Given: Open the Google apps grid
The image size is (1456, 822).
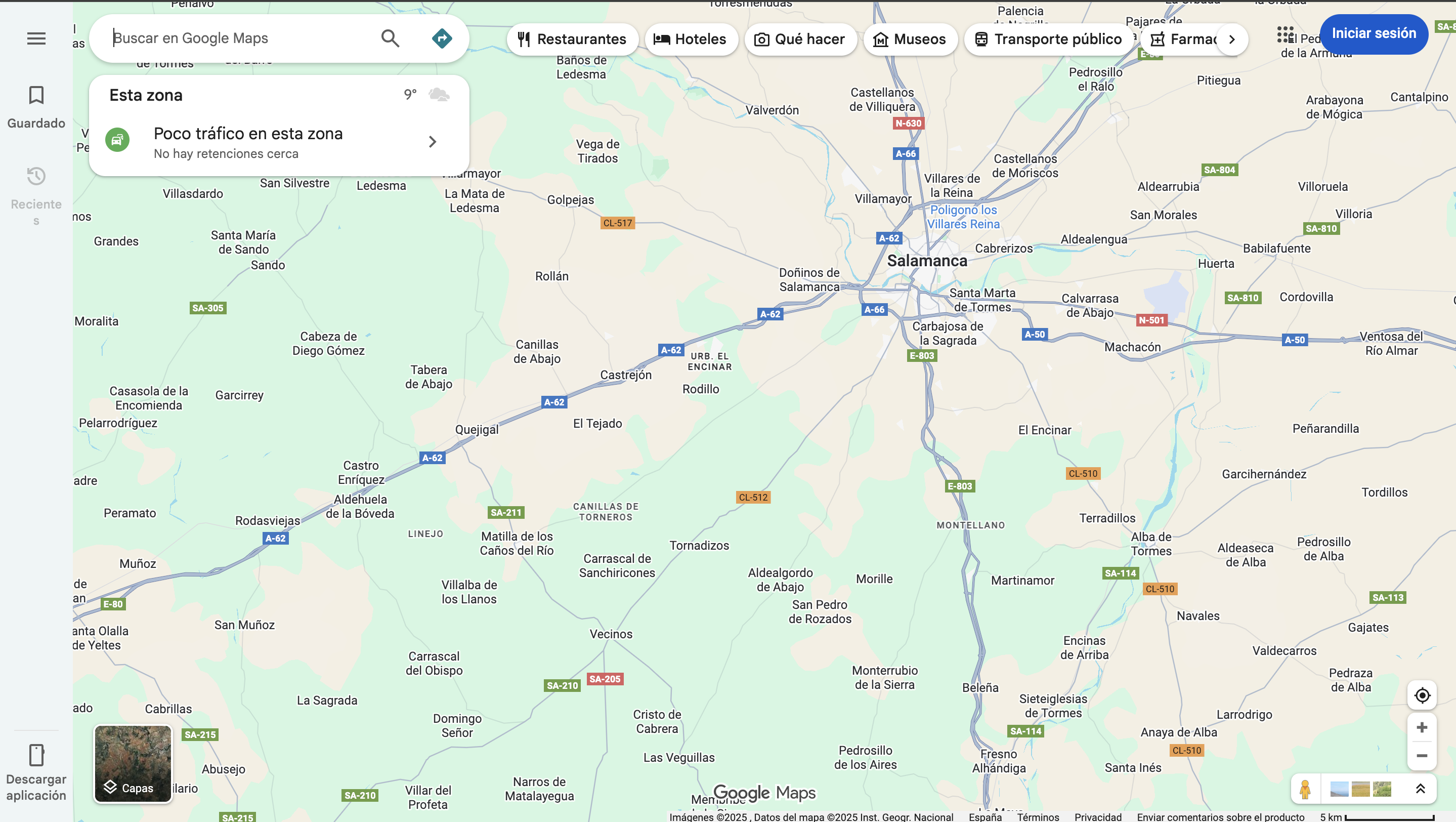Looking at the screenshot, I should pyautogui.click(x=1286, y=35).
